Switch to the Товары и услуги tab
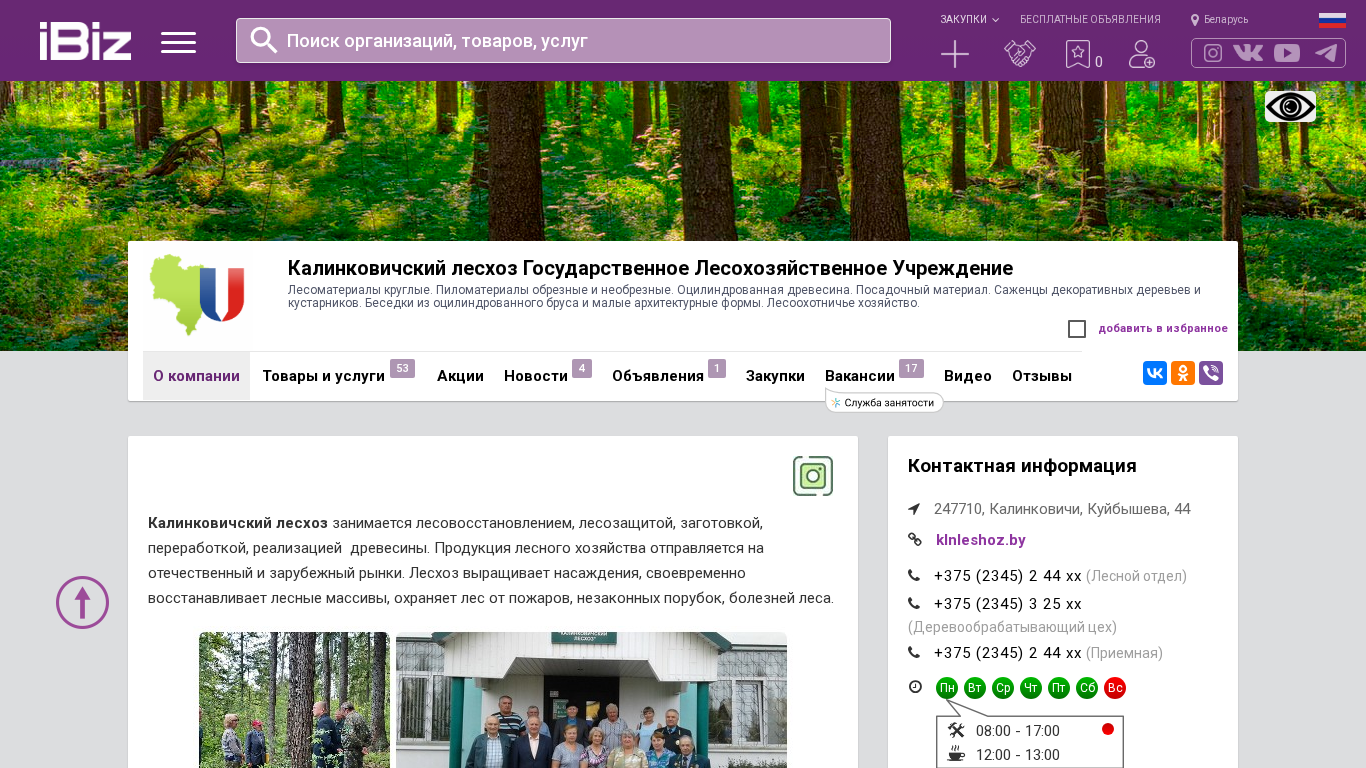Screen dimensions: 1366x768 pyautogui.click(x=323, y=376)
